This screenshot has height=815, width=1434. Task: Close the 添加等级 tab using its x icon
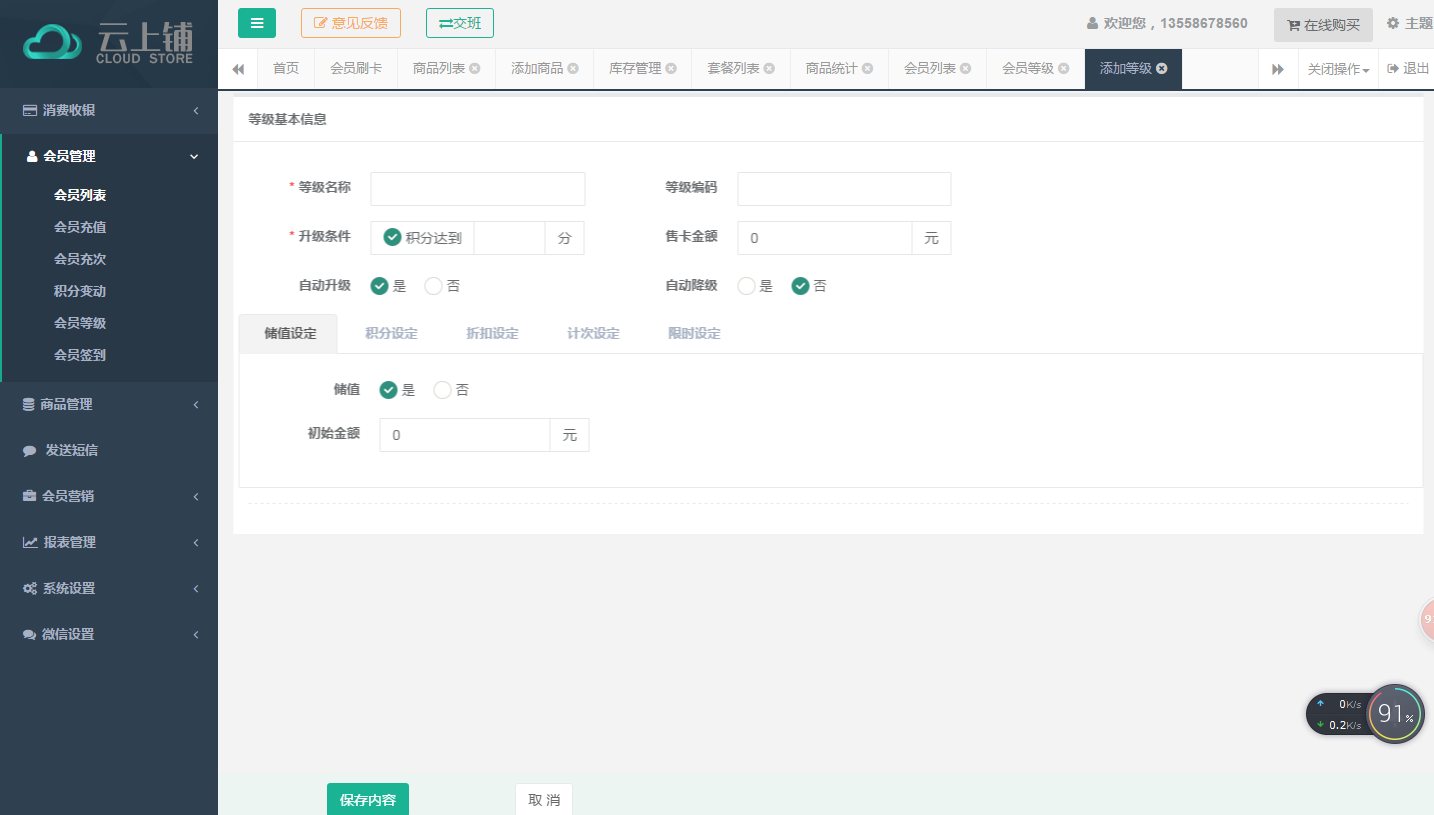1161,69
